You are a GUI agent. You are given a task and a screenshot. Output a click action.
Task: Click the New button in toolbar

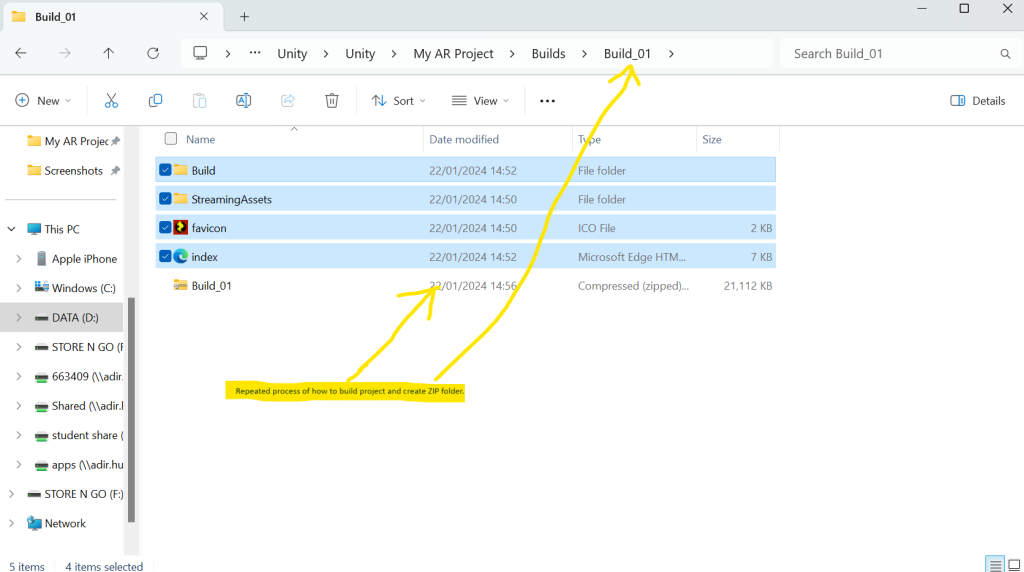43,101
